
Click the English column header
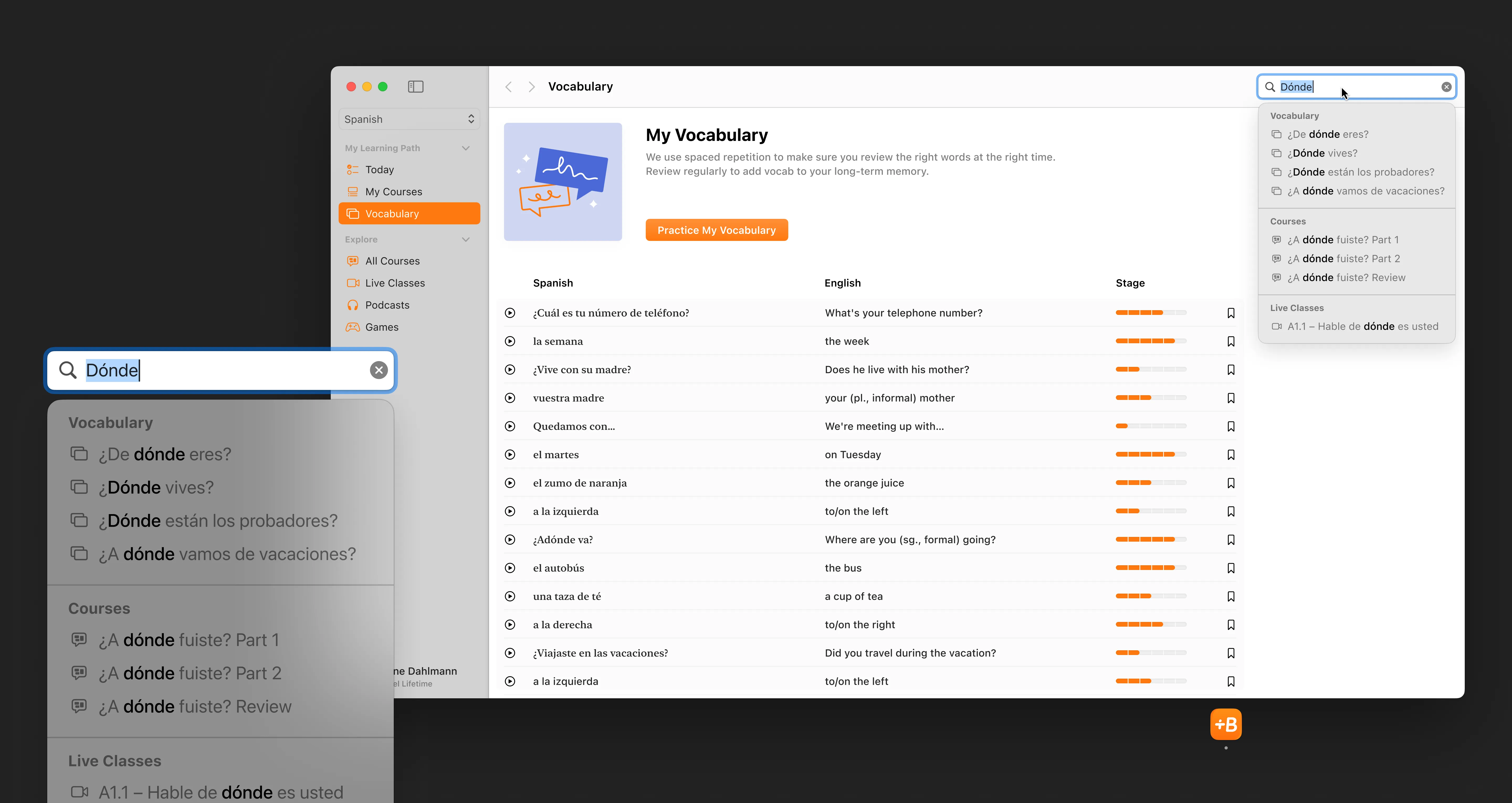(842, 283)
